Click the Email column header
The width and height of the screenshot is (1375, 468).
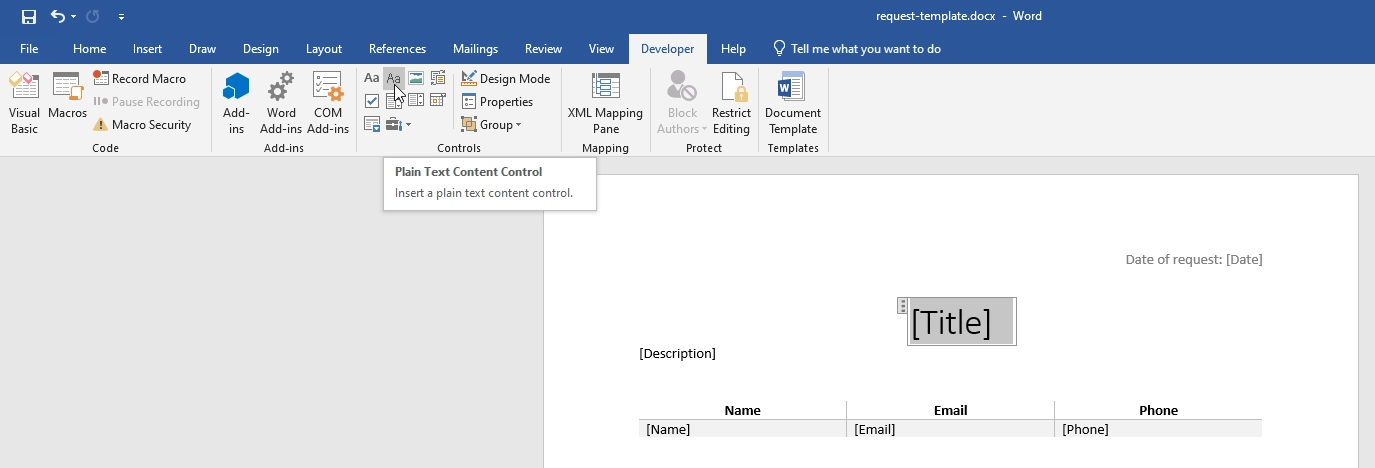pos(951,410)
